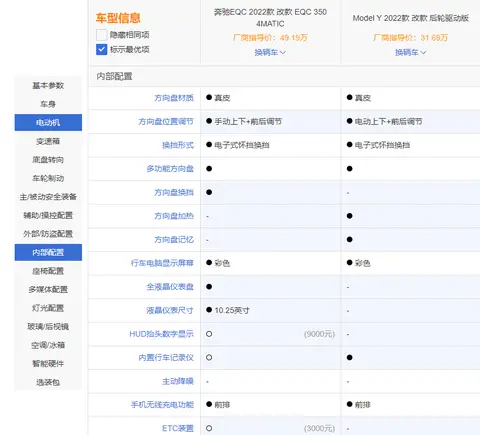
Task: Jump to 座椅配置 section
Action: coord(48,271)
